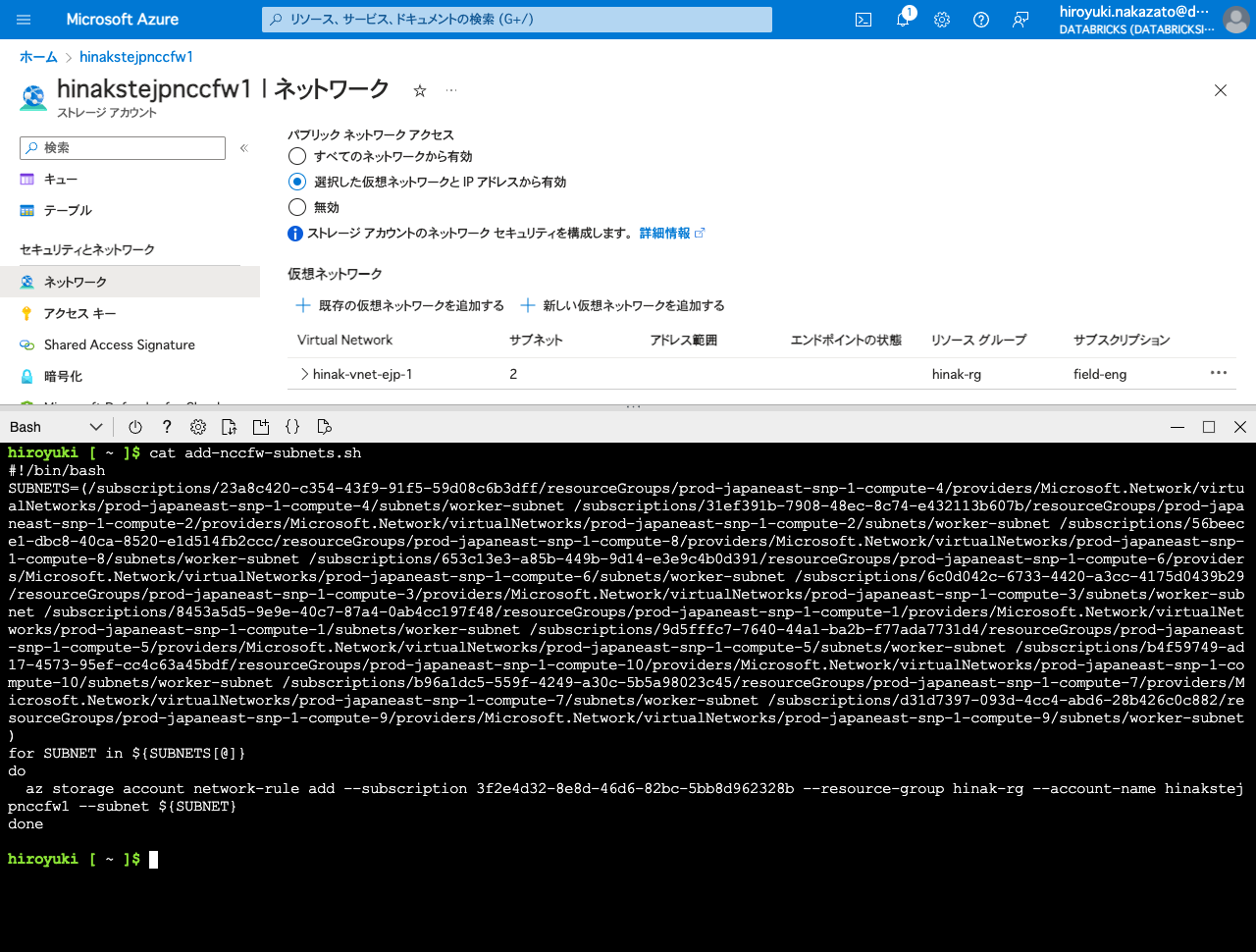The width and height of the screenshot is (1256, 952).
Task: Sort by サブネット column header
Action: pyautogui.click(x=536, y=341)
